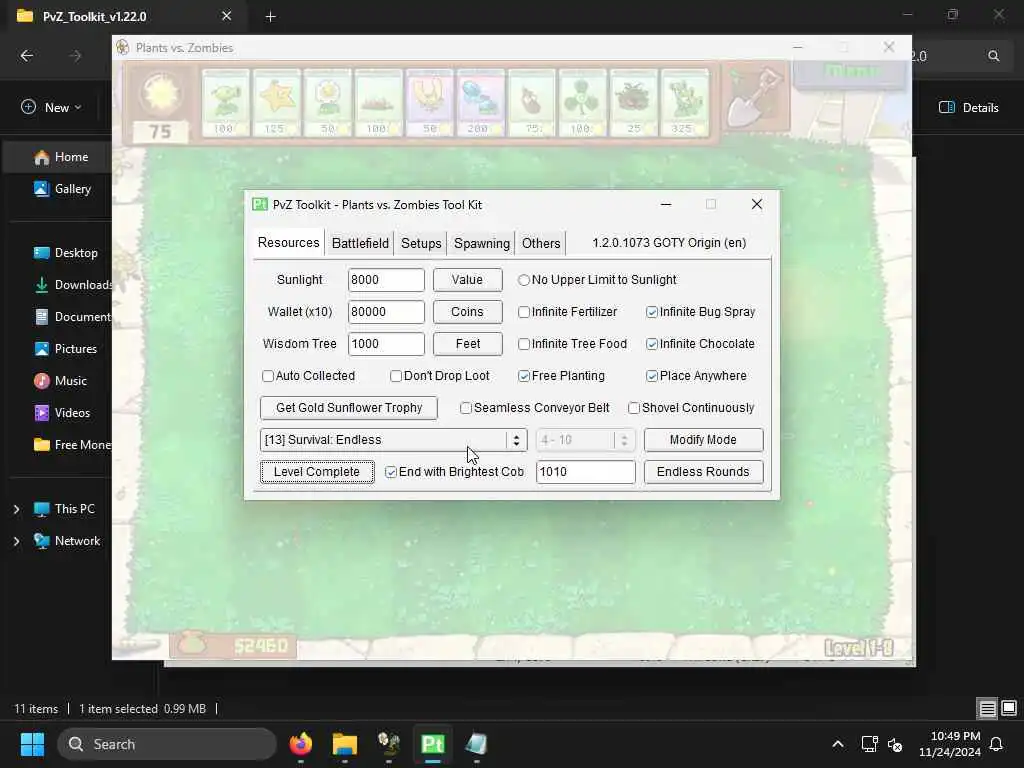Click the Modify Mode button
The height and width of the screenshot is (768, 1024).
click(x=703, y=440)
